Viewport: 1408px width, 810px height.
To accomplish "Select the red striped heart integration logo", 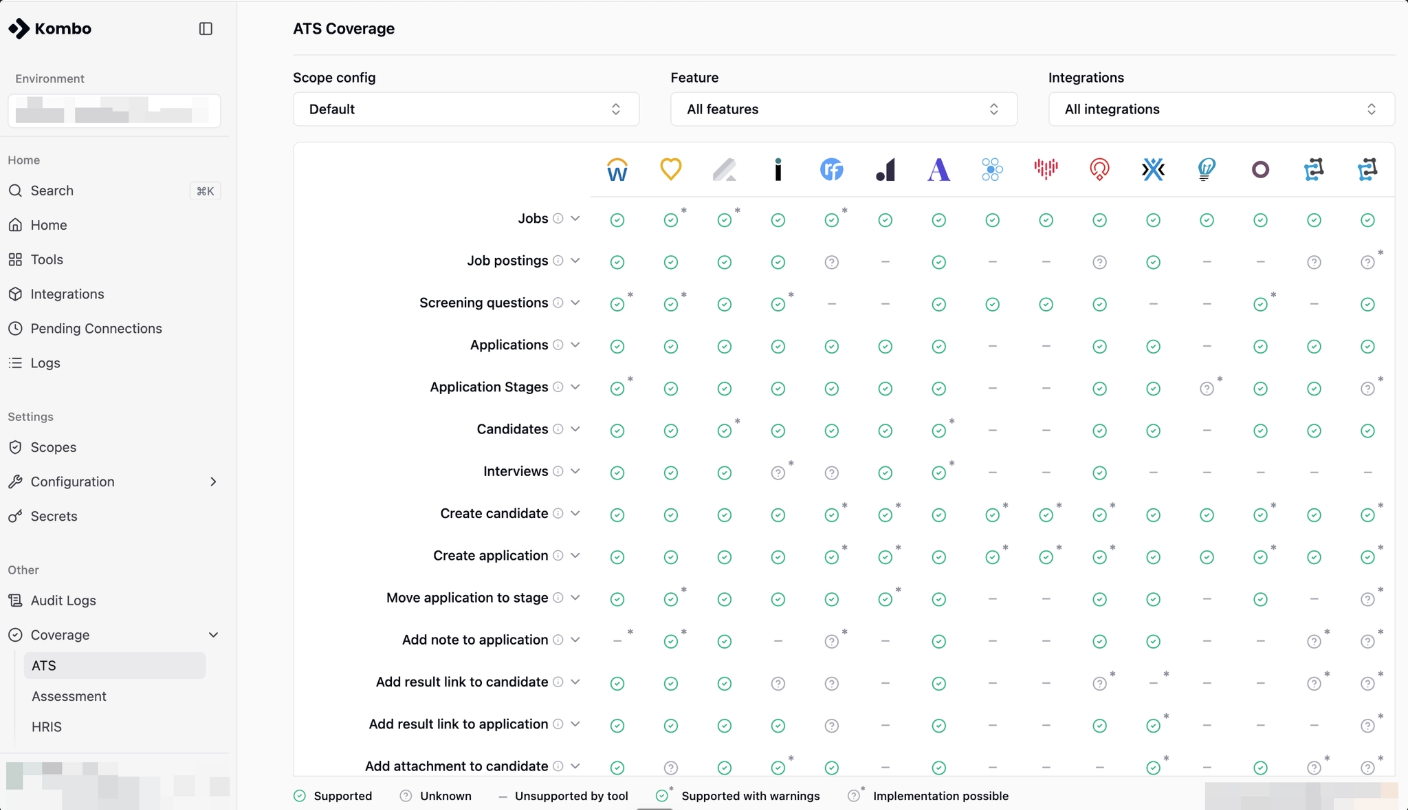I will (1046, 170).
